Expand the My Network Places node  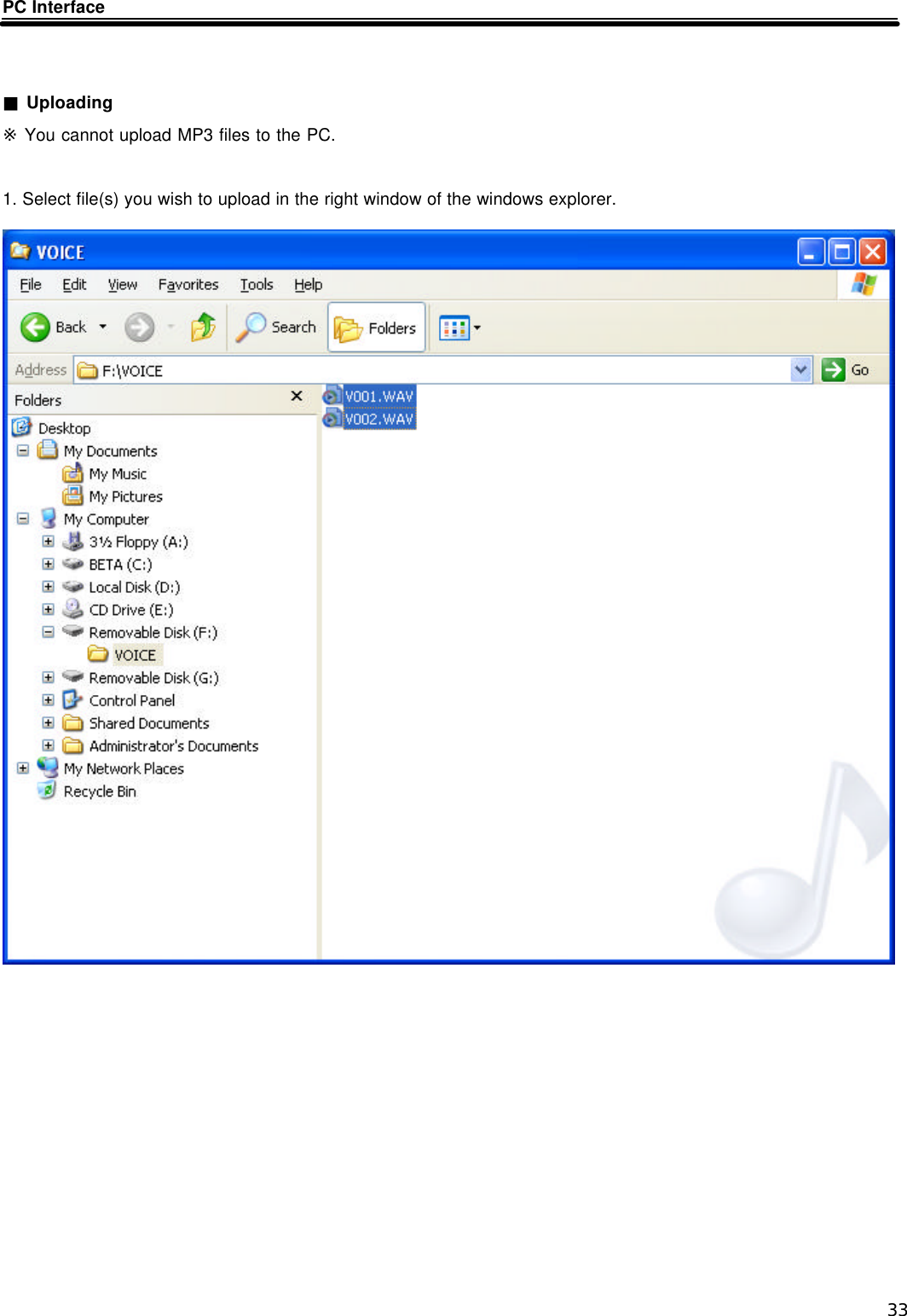[x=23, y=768]
